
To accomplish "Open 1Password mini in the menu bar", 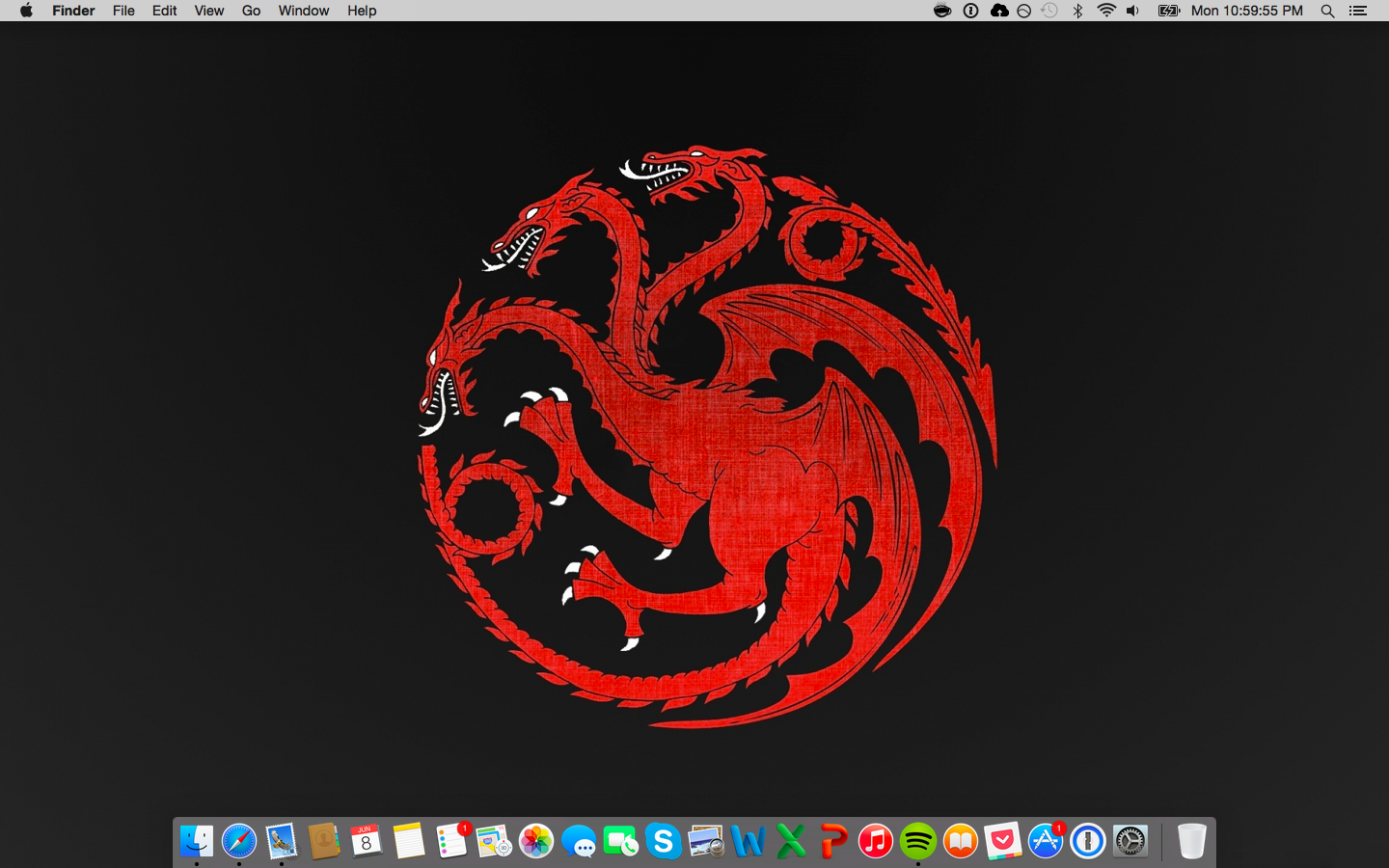I will pos(971,11).
